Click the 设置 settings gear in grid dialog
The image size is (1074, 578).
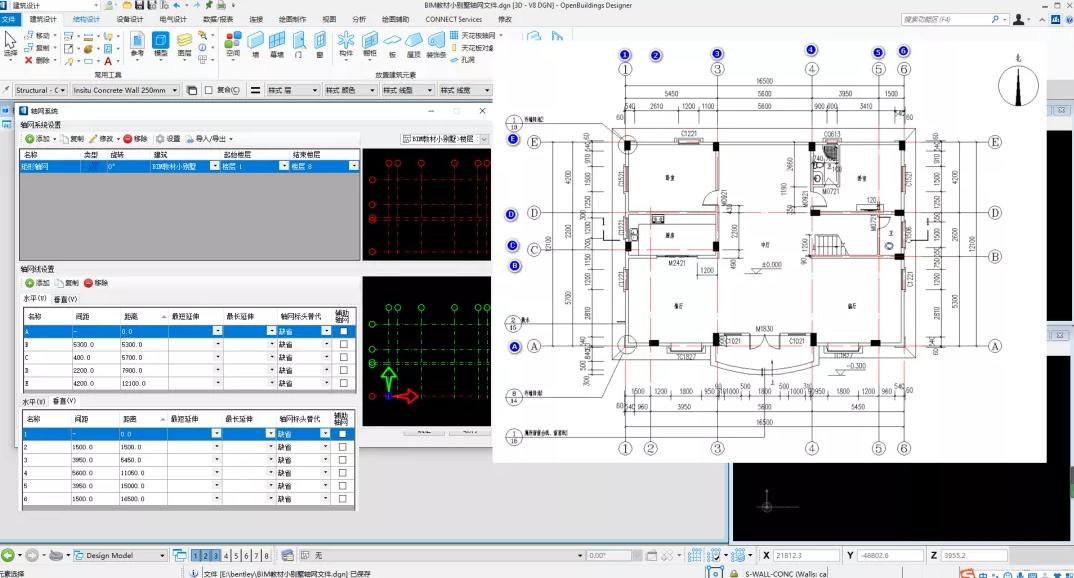pos(168,138)
